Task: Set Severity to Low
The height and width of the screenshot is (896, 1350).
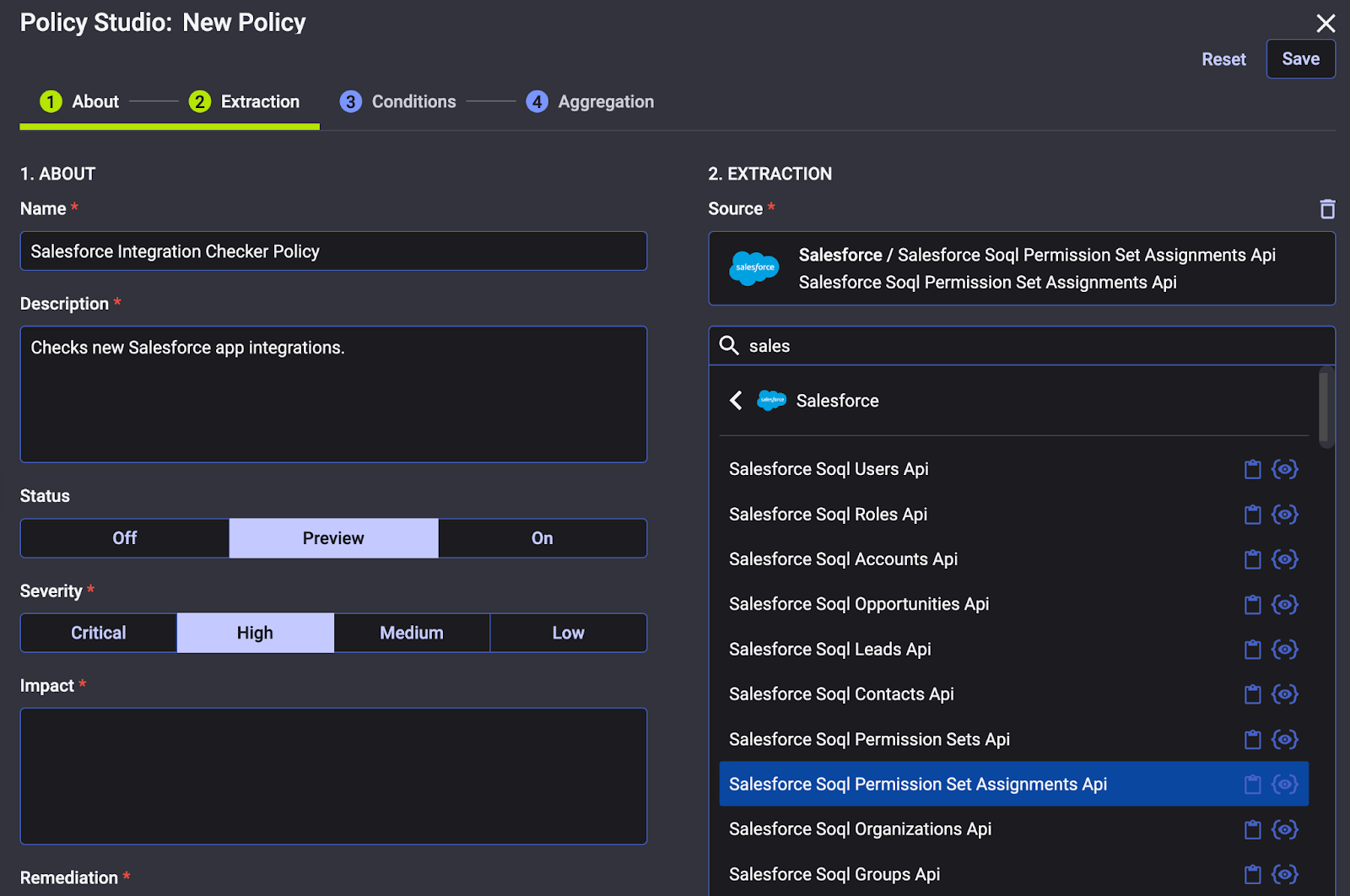Action: tap(569, 633)
